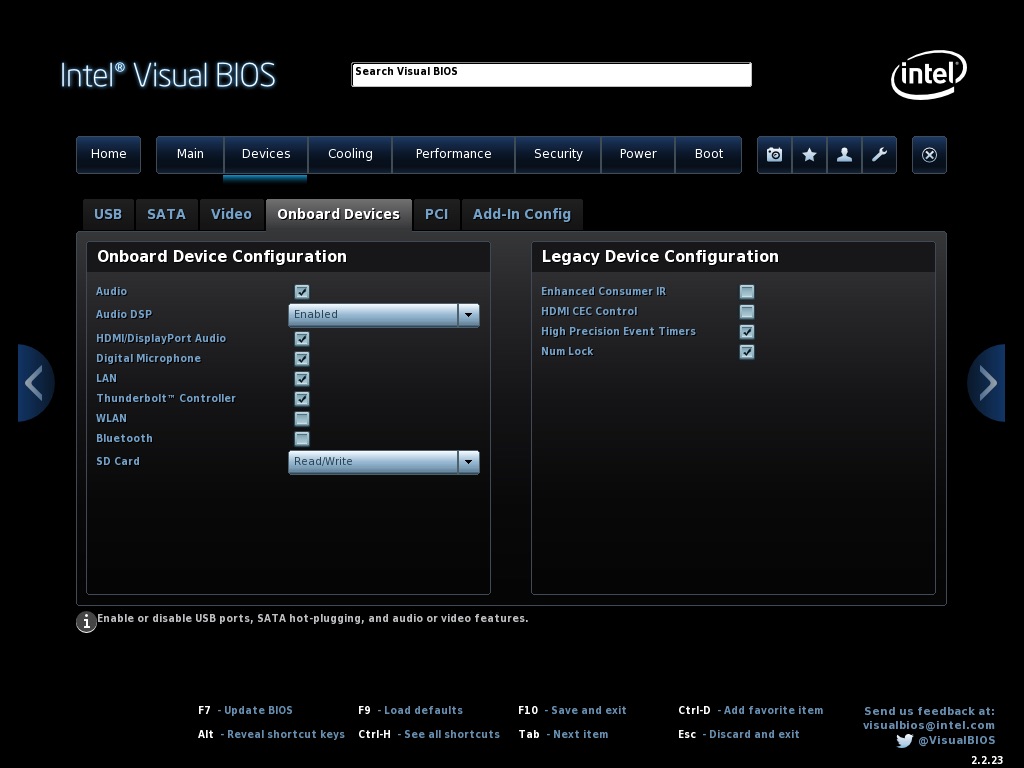This screenshot has width=1024, height=768.
Task: Uncheck the LAN checkbox
Action: click(x=302, y=379)
